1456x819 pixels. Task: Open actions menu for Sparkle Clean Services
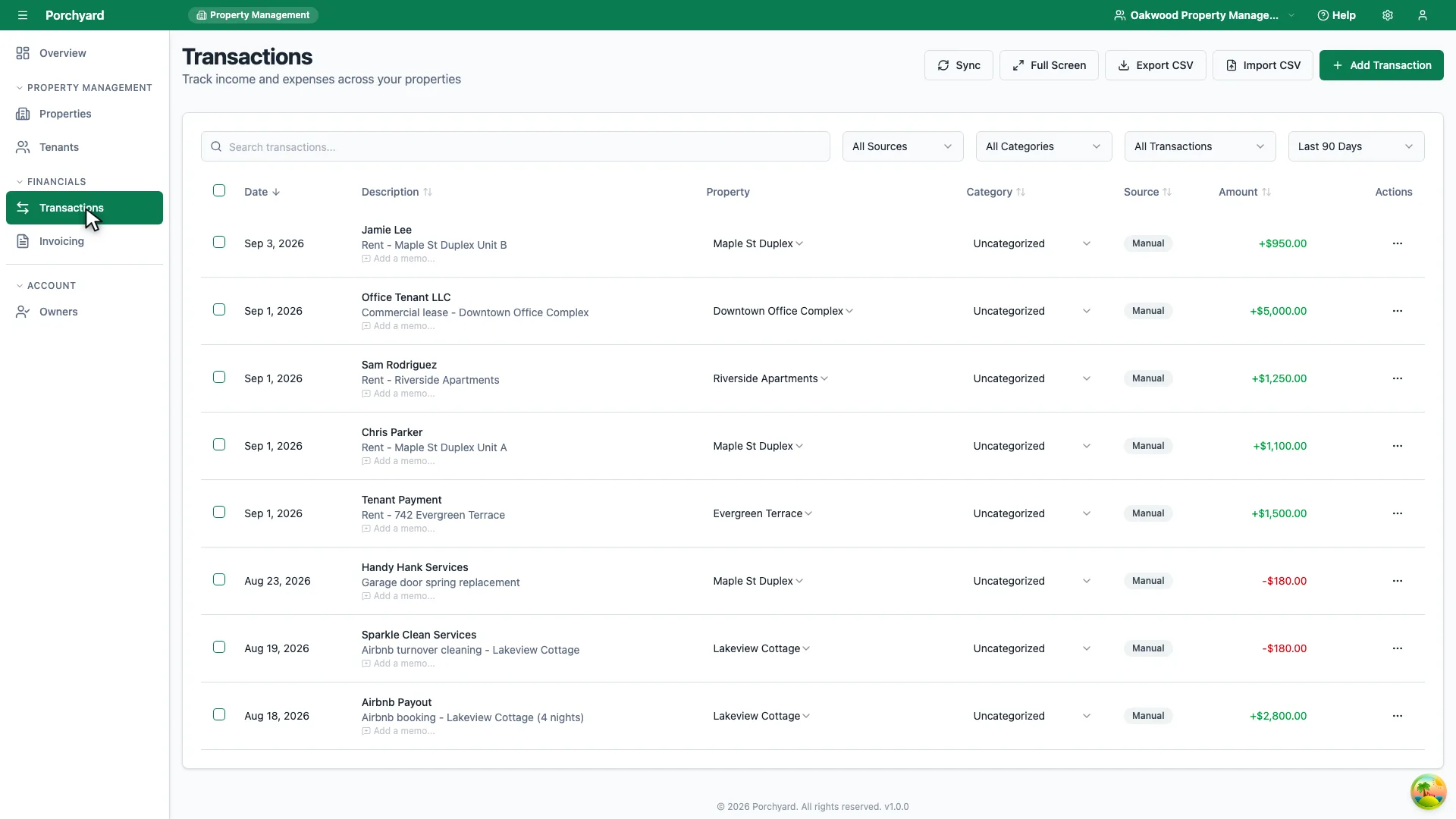tap(1398, 648)
